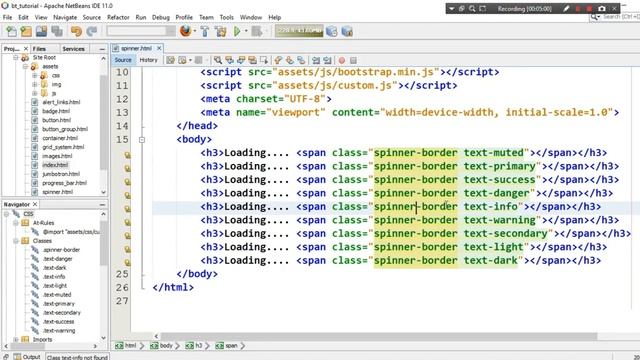
Task: Click the Build Project hammer icon
Action: (x=205, y=31)
